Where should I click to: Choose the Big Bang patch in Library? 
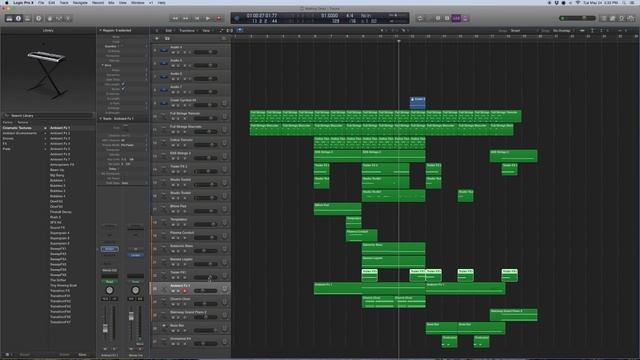(x=57, y=175)
